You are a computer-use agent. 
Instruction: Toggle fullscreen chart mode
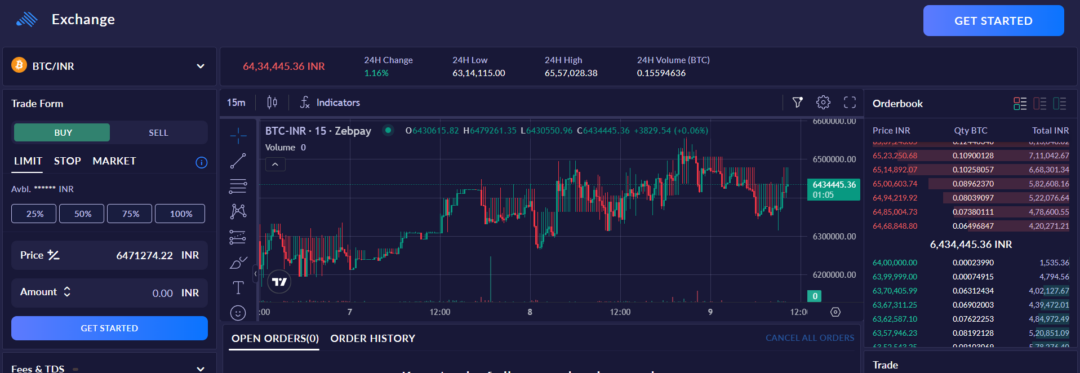click(850, 103)
